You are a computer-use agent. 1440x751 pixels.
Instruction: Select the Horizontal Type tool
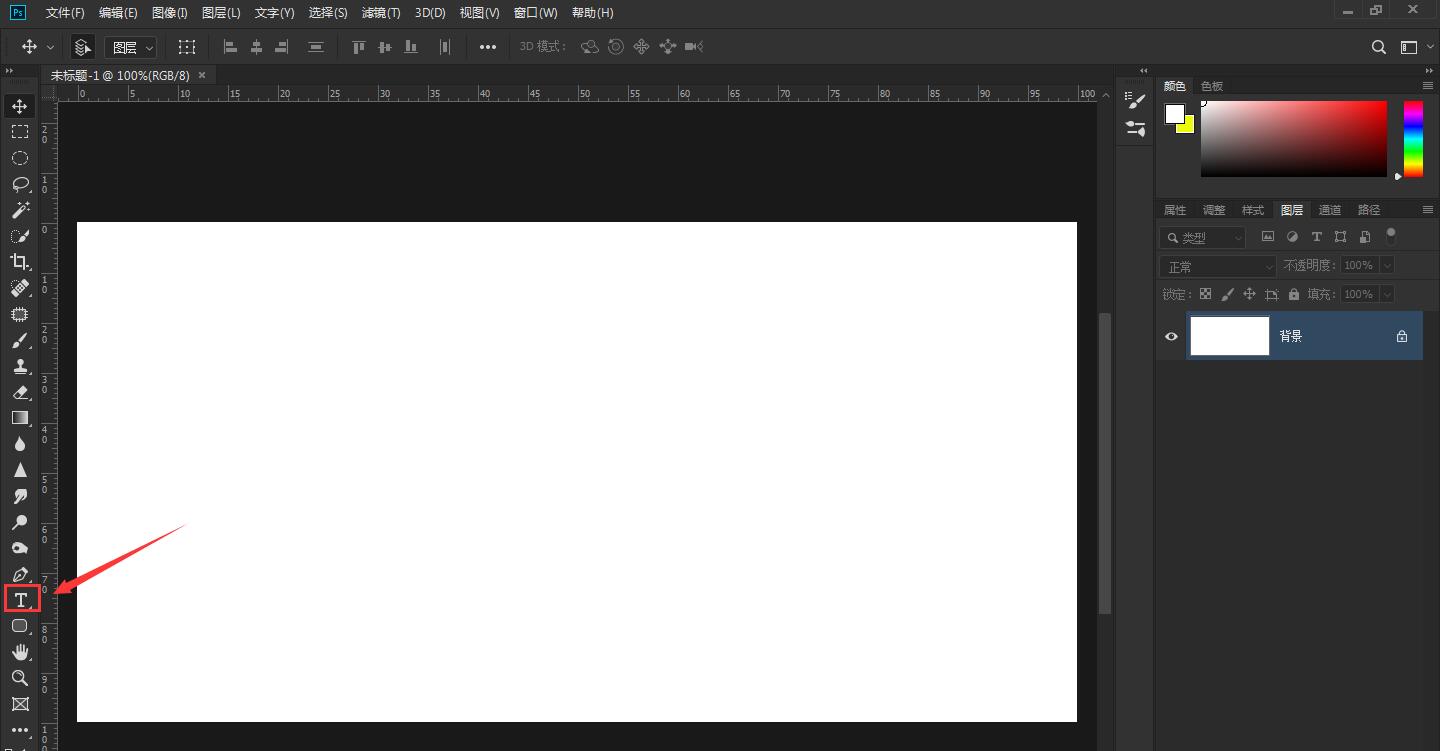point(20,600)
